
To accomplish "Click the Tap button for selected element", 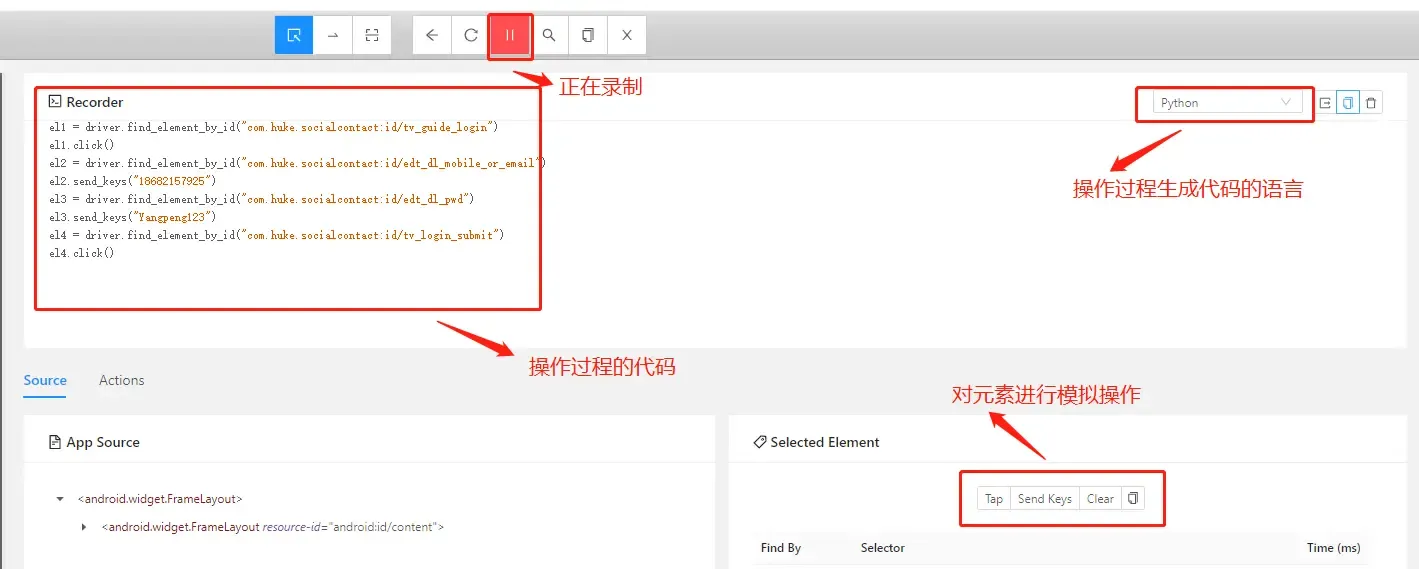I will [x=993, y=499].
